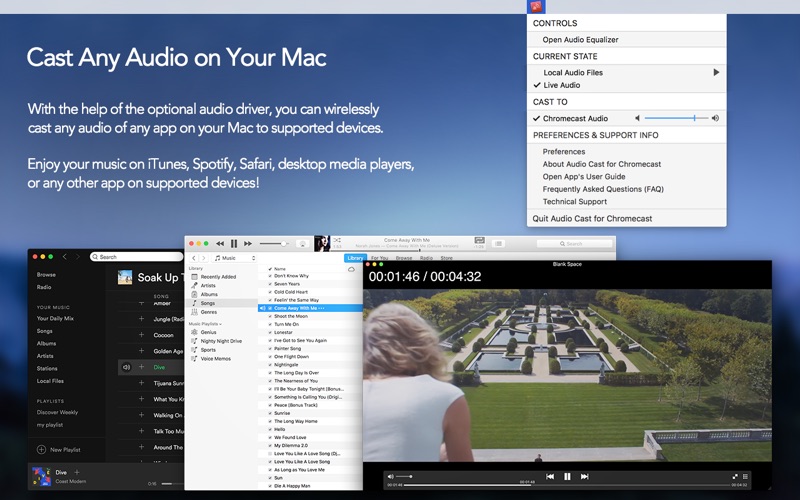Click the high volume speaker icon in menu
This screenshot has width=800, height=500.
coord(715,118)
